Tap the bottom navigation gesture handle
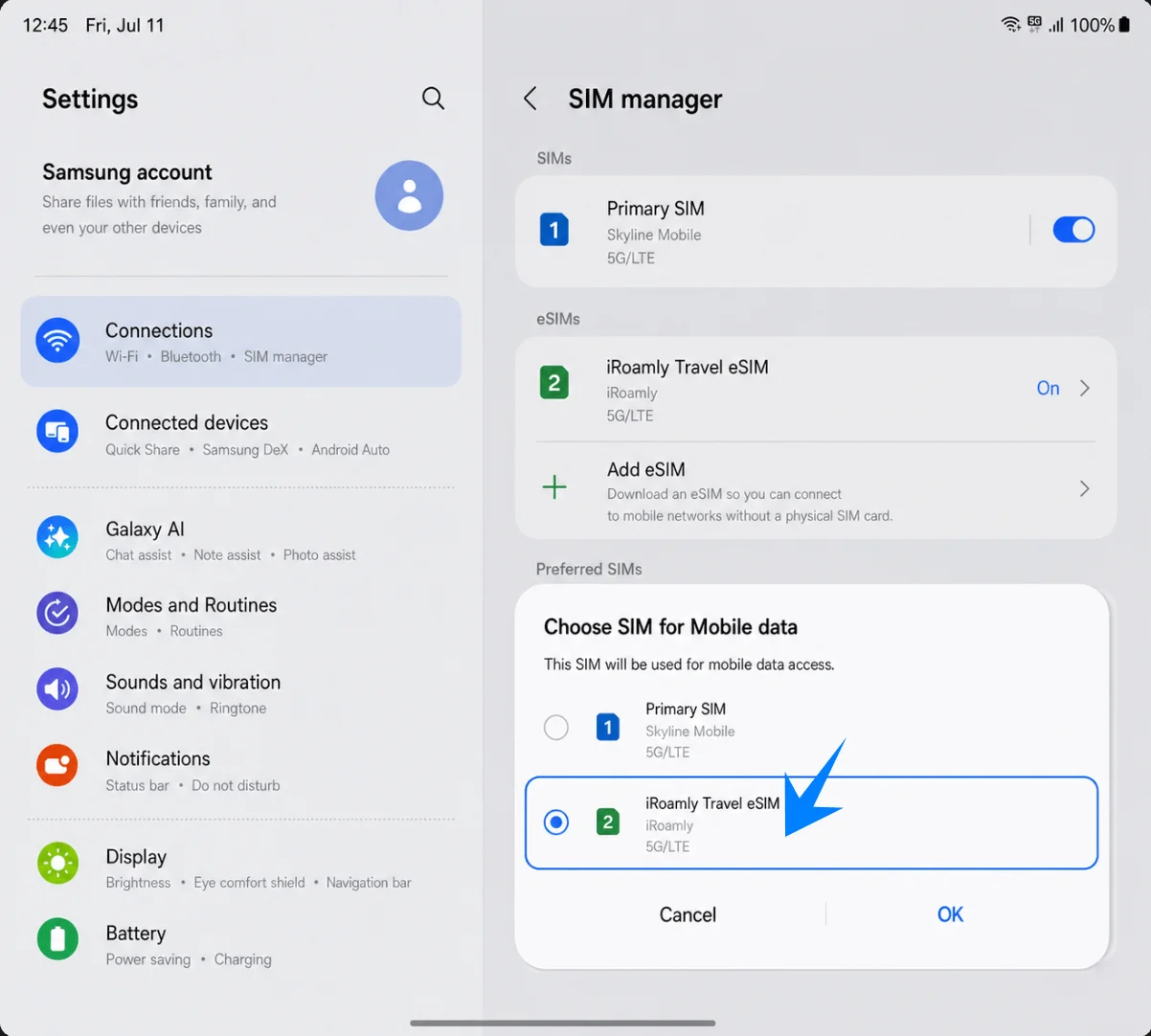 tap(562, 1024)
